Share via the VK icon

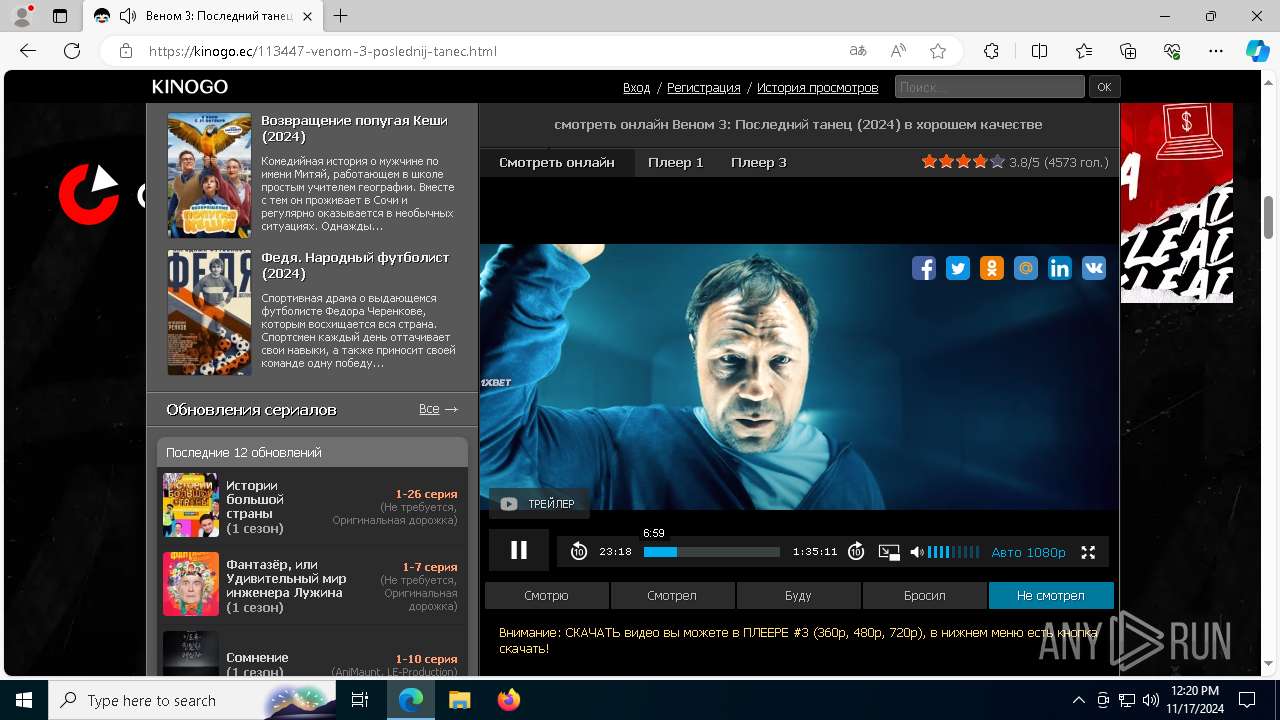tap(1094, 268)
